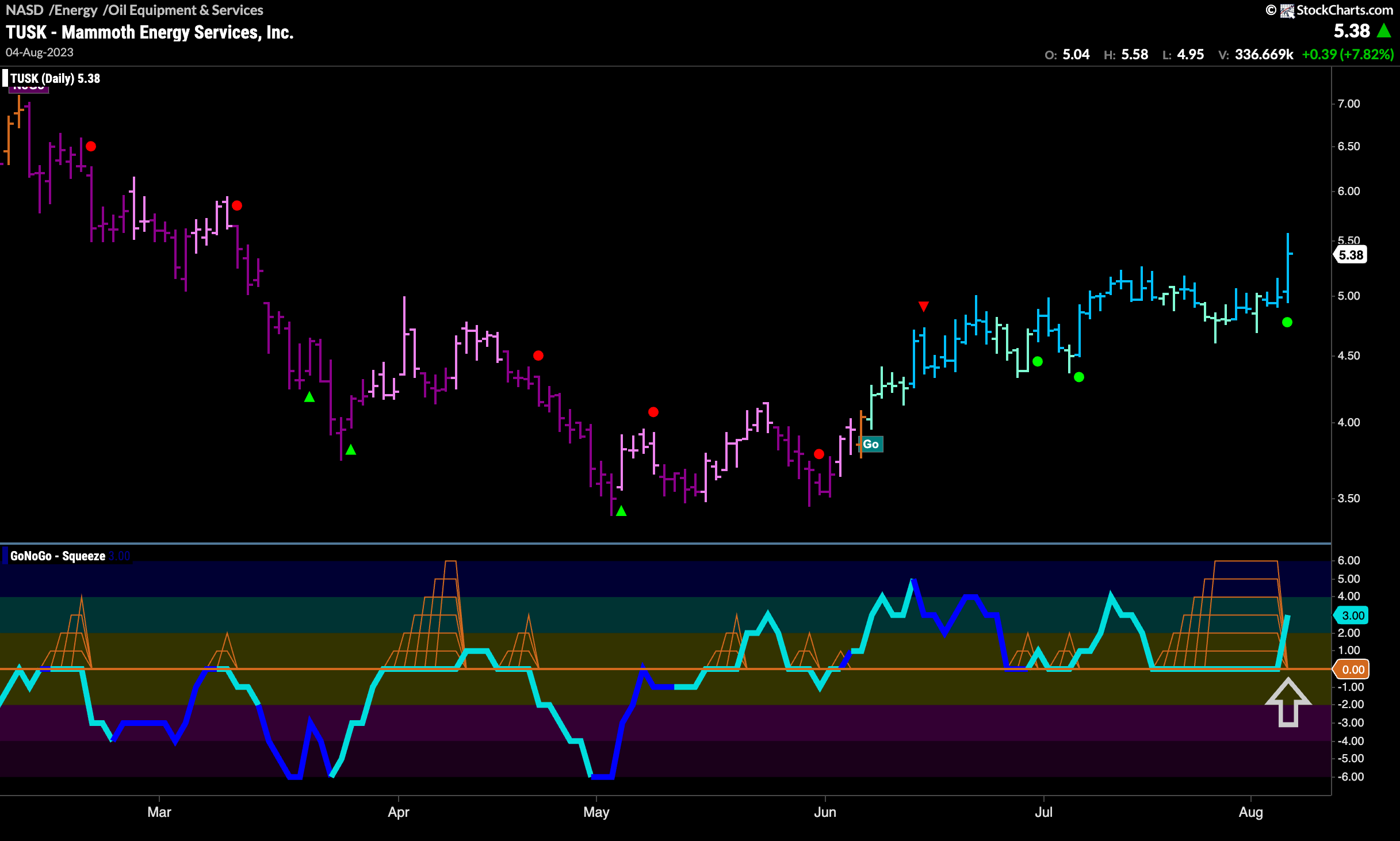The image size is (1400, 841).
Task: Click the latest blue price bar in August
Action: pyautogui.click(x=1288, y=267)
